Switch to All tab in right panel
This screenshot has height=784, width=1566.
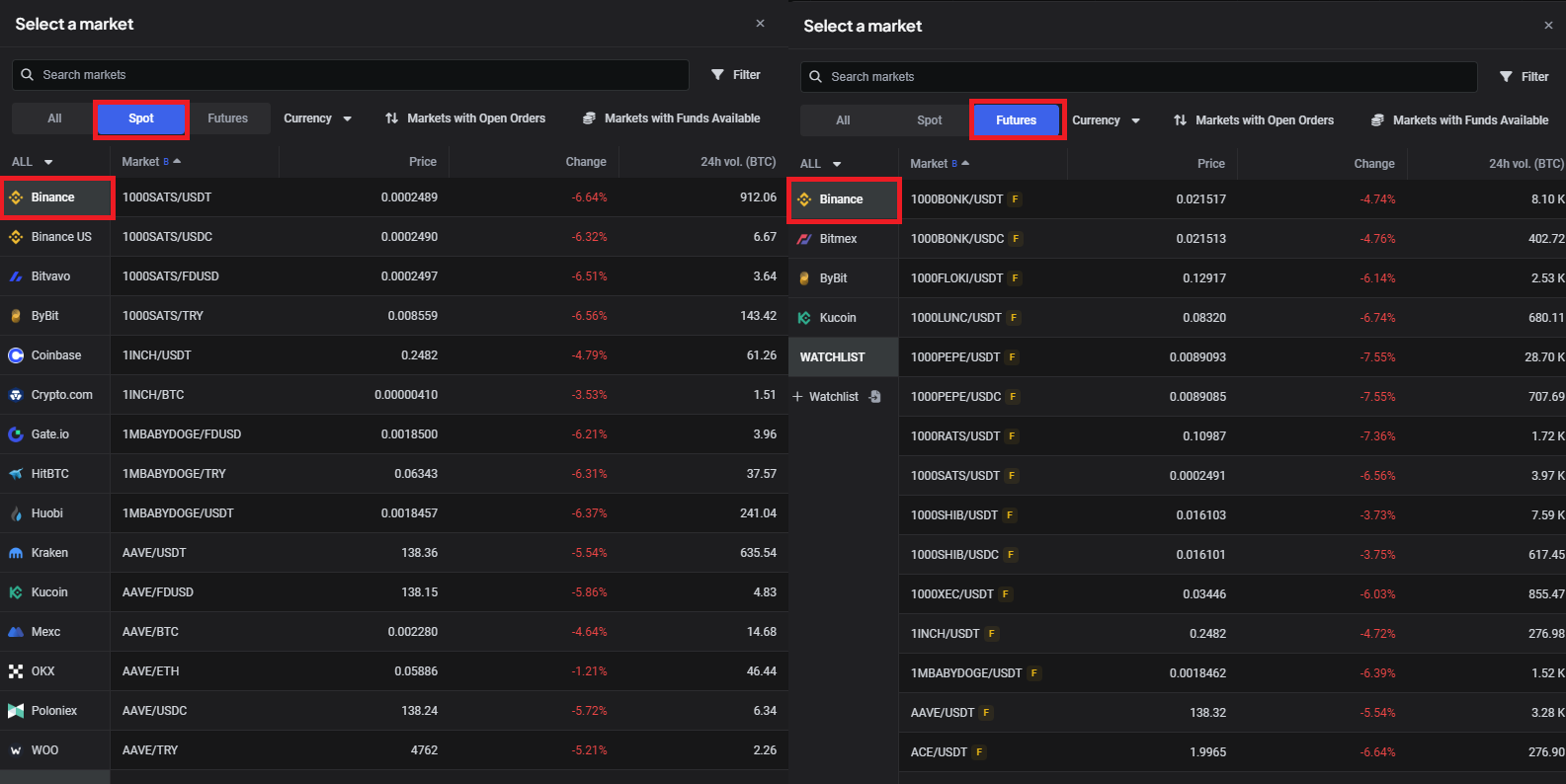point(843,120)
